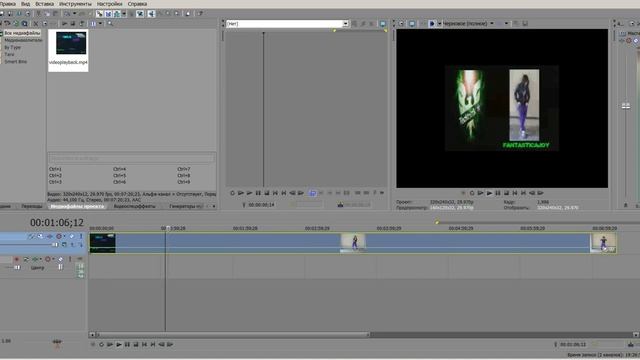Viewport: 640px width, 360px height.
Task: Open the Правка menu
Action: [x=7, y=4]
